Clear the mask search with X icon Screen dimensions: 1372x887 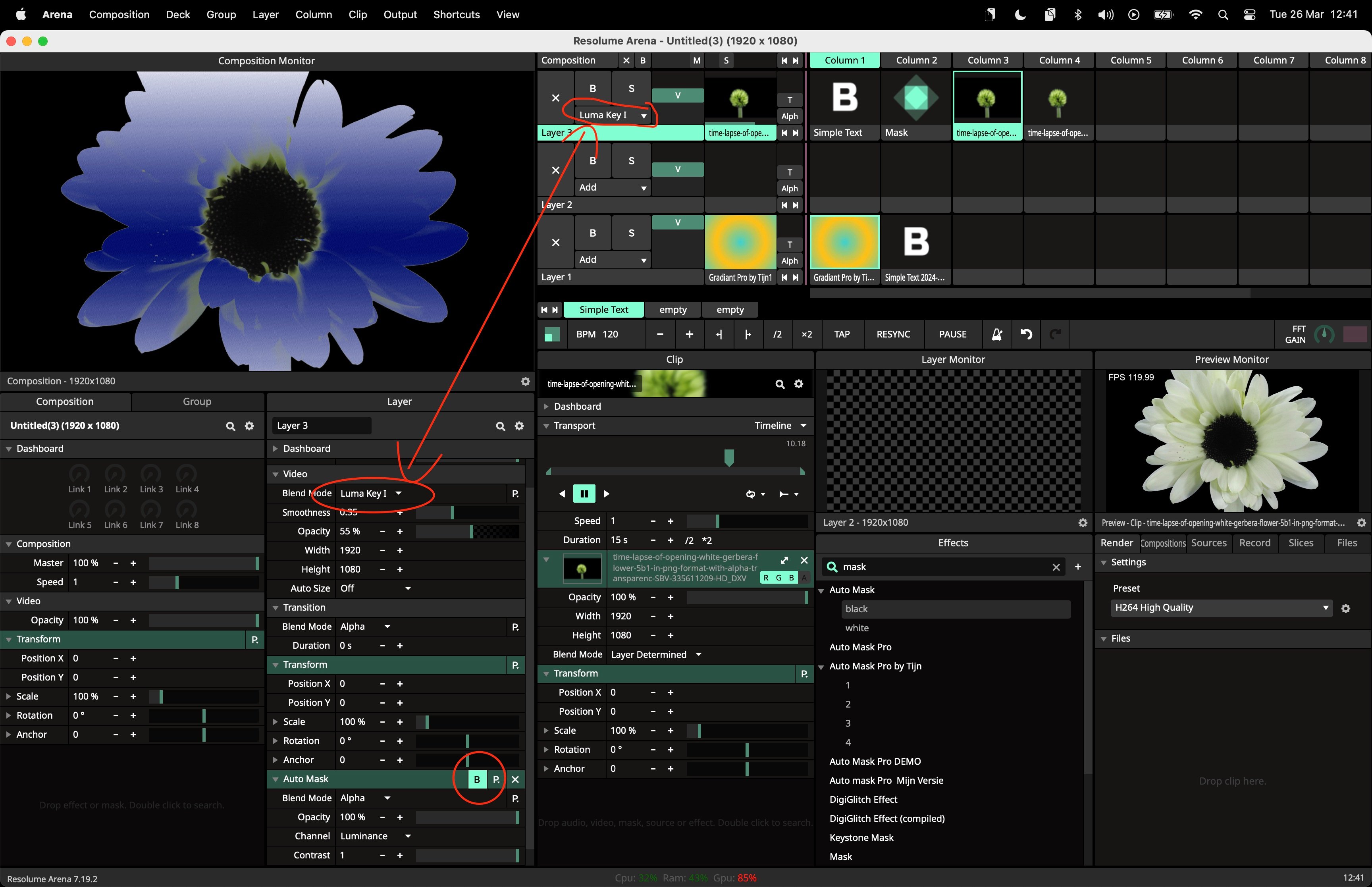1056,567
